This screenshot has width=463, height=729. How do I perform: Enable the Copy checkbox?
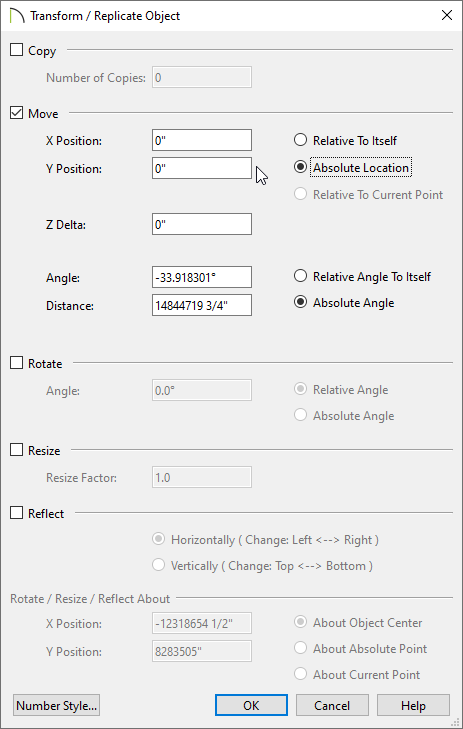click(16, 50)
